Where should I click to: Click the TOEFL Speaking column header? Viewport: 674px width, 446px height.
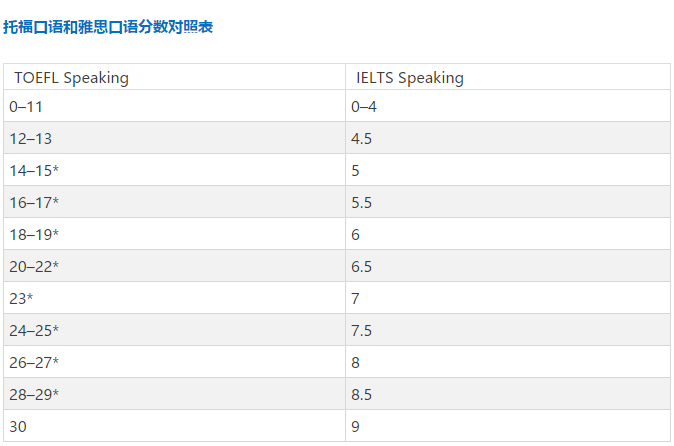[x=71, y=78]
